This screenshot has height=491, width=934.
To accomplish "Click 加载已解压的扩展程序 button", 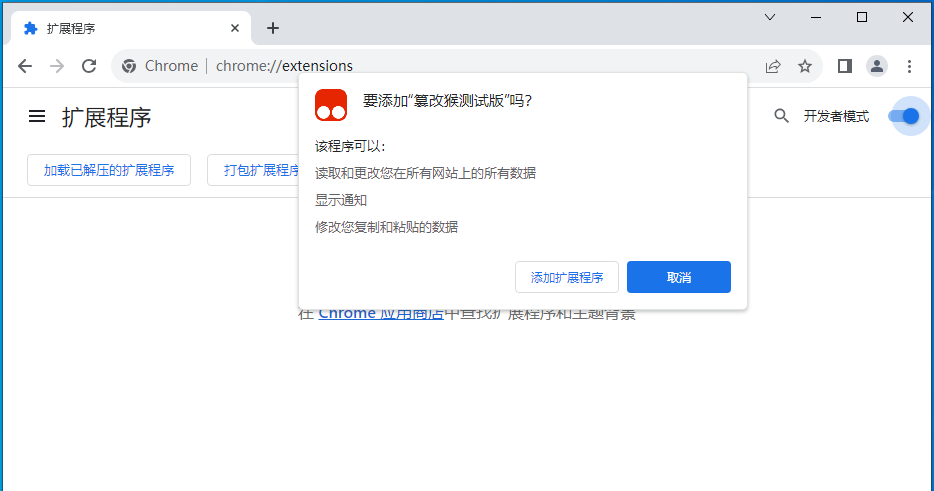I will coord(109,170).
